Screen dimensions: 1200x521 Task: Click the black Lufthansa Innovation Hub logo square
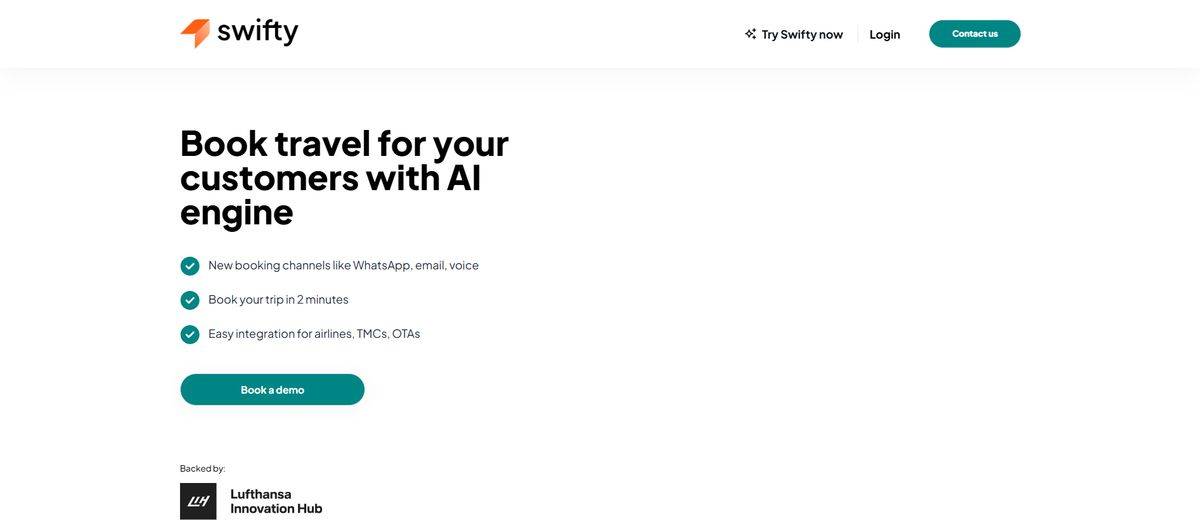[x=198, y=501]
